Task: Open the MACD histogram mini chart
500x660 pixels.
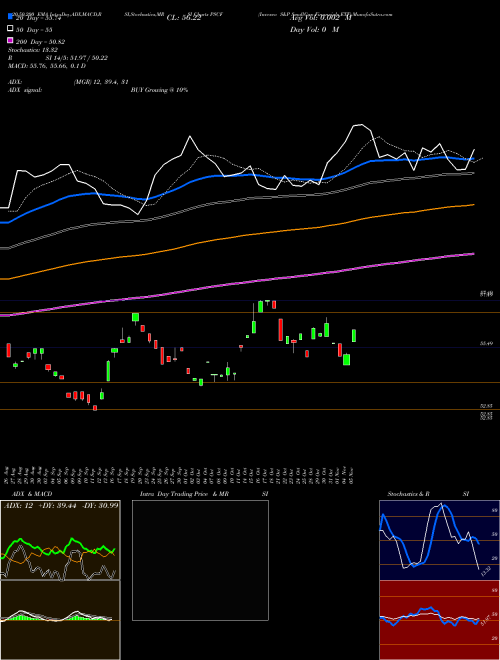Action: pos(60,620)
